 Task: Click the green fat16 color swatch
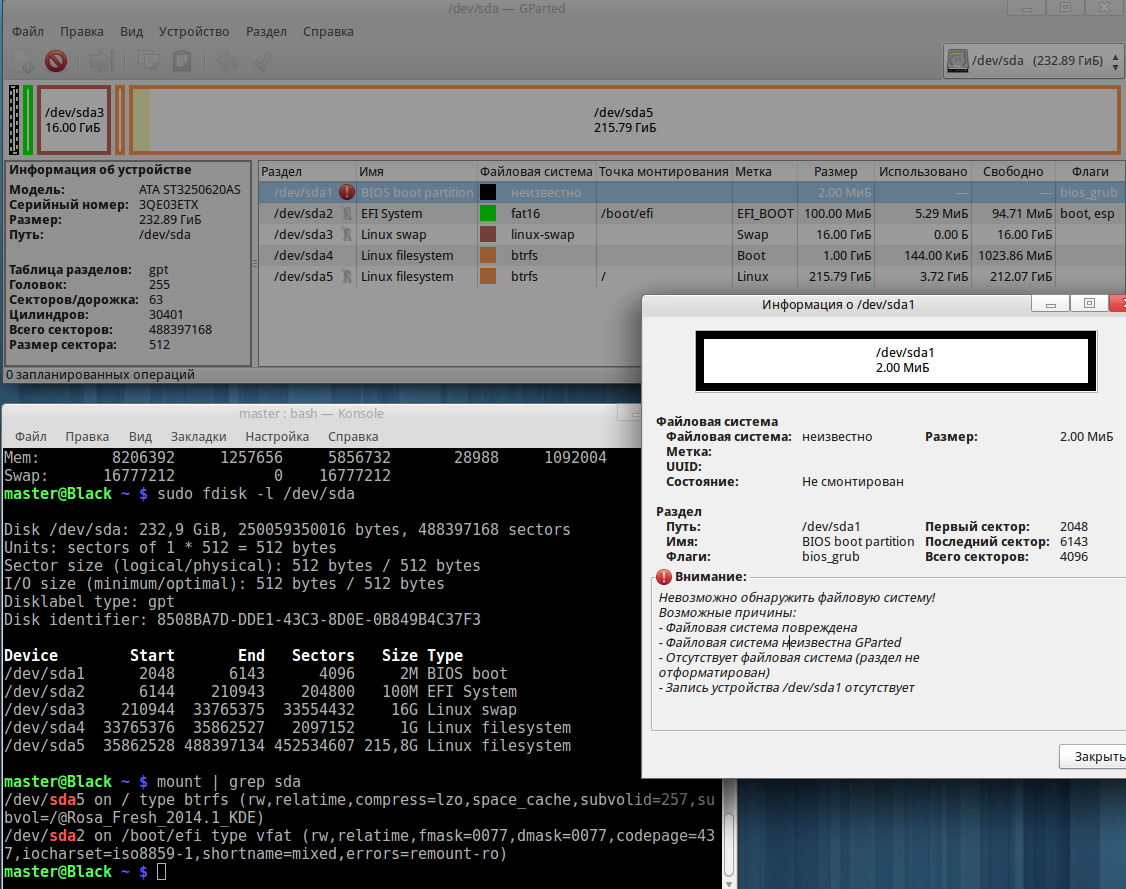click(x=488, y=213)
